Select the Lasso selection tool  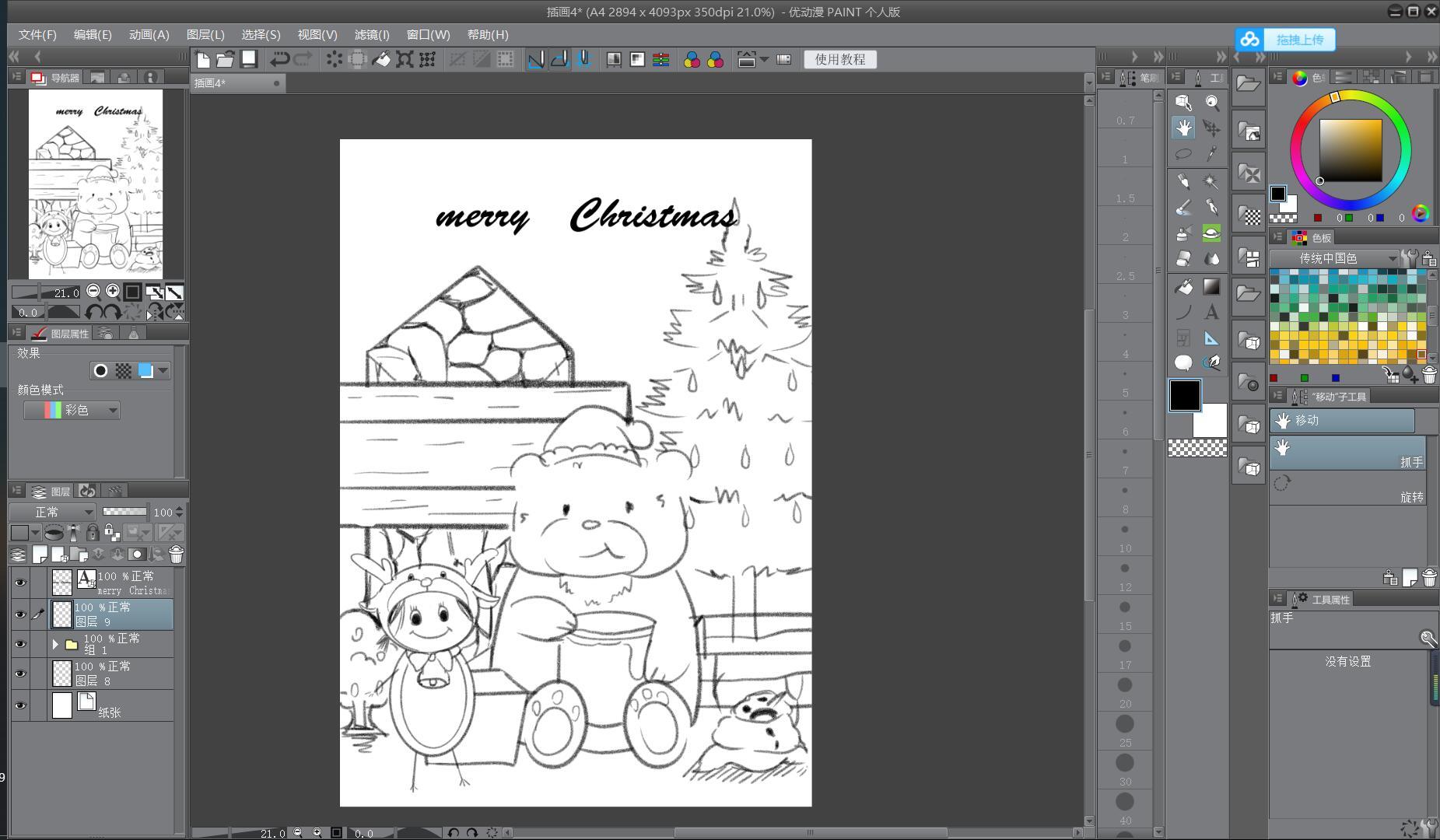pos(1183,154)
